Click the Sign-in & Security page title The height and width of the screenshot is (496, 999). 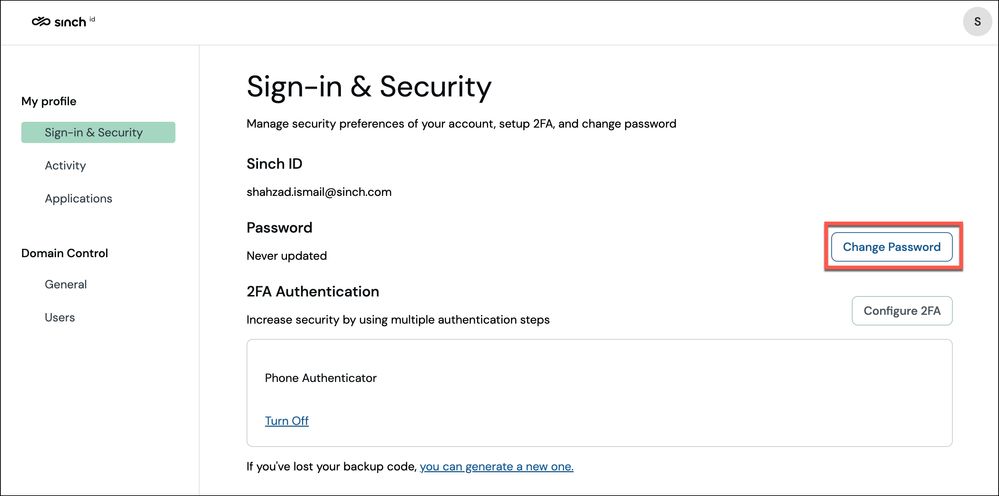click(x=369, y=87)
